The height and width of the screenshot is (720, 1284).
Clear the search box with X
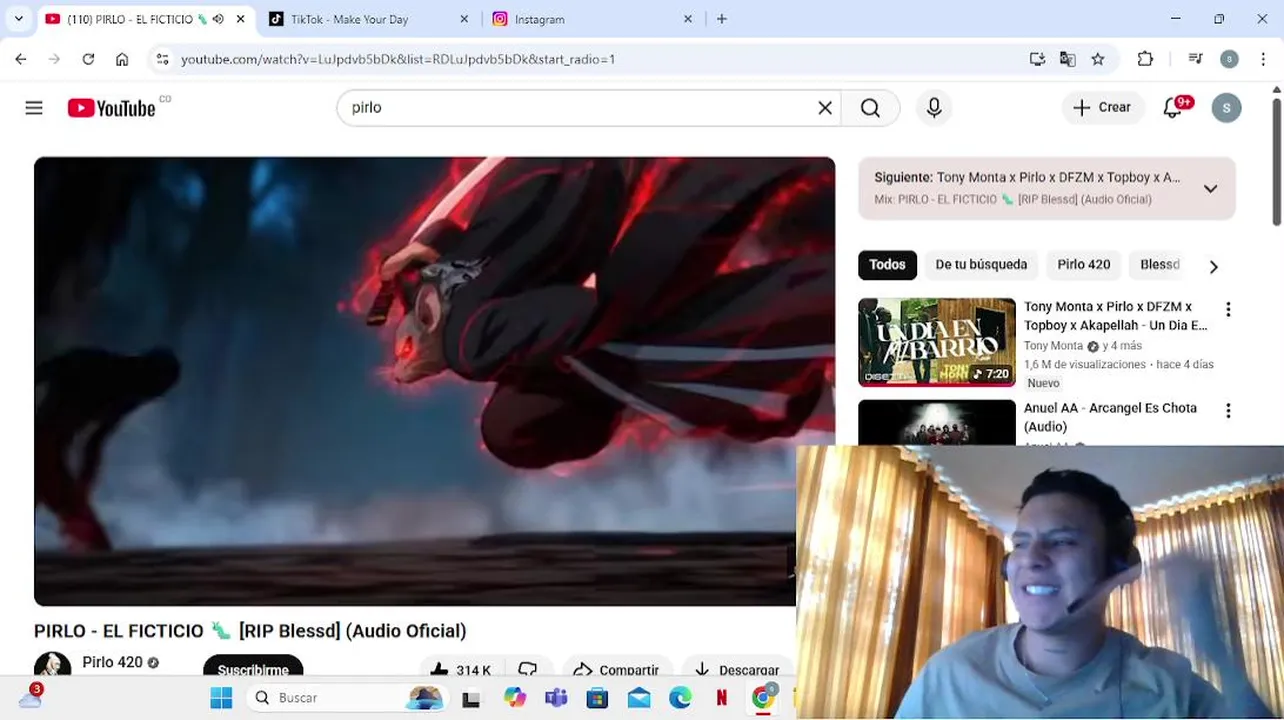tap(825, 108)
